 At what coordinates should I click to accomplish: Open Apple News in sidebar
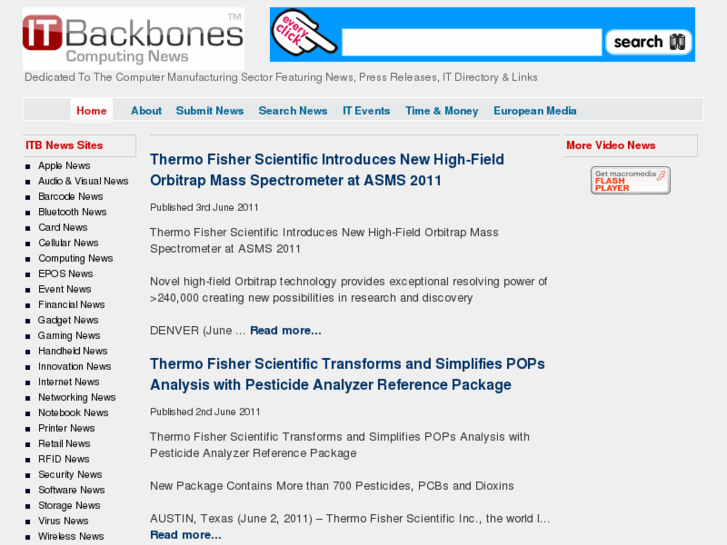click(x=64, y=166)
